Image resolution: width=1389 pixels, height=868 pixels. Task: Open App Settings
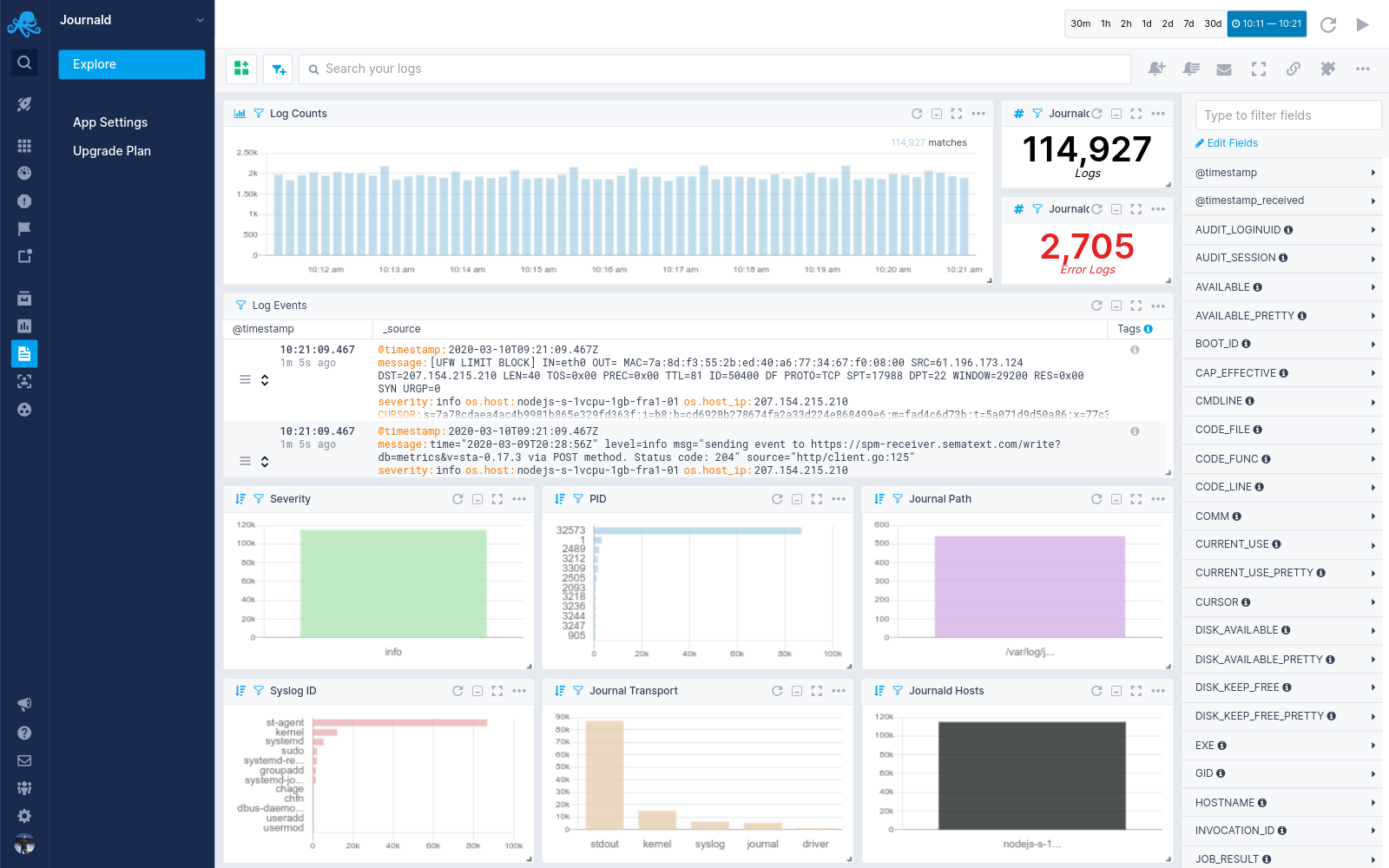109,122
